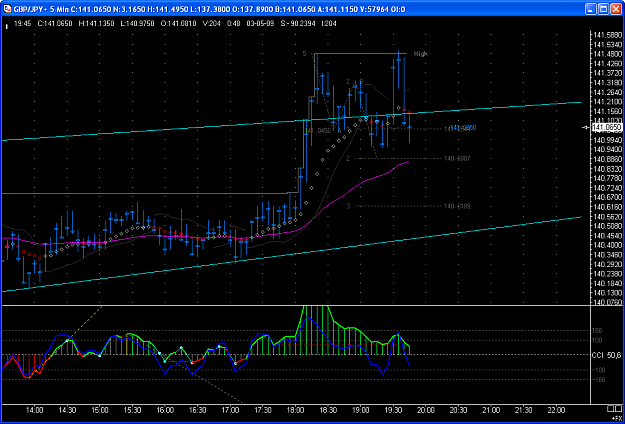
Task: Click the Fibonacci level label 140.8887
Action: click(x=457, y=159)
